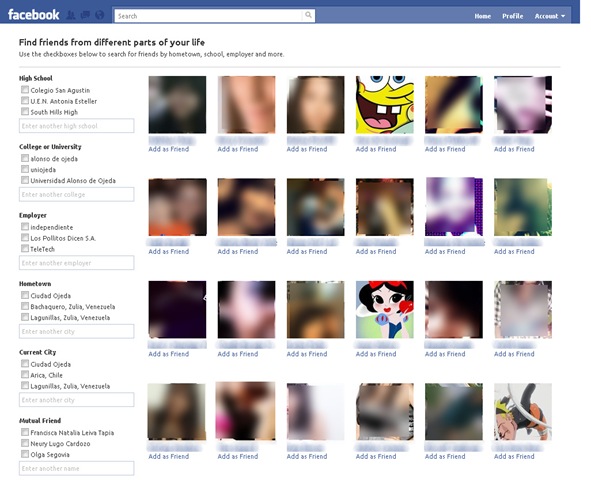Open the Naruto cartoon profile picture
This screenshot has width=591, height=480.
point(523,412)
